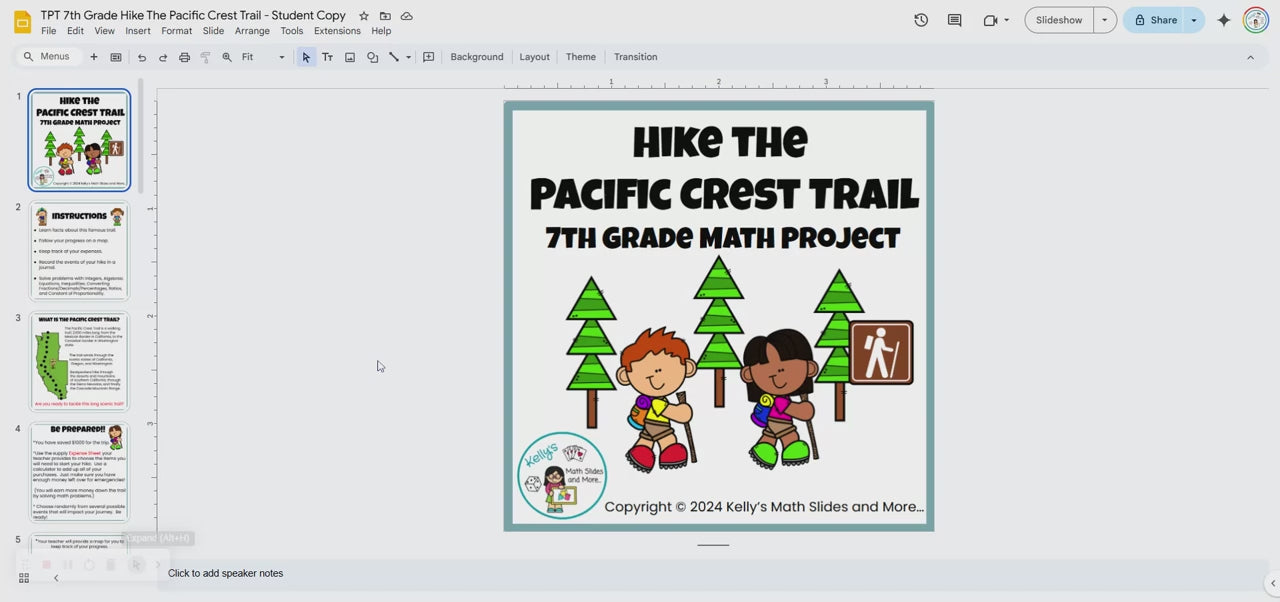Select slide 5 thumbnail
Screen dimensions: 1280x602
coord(79,543)
